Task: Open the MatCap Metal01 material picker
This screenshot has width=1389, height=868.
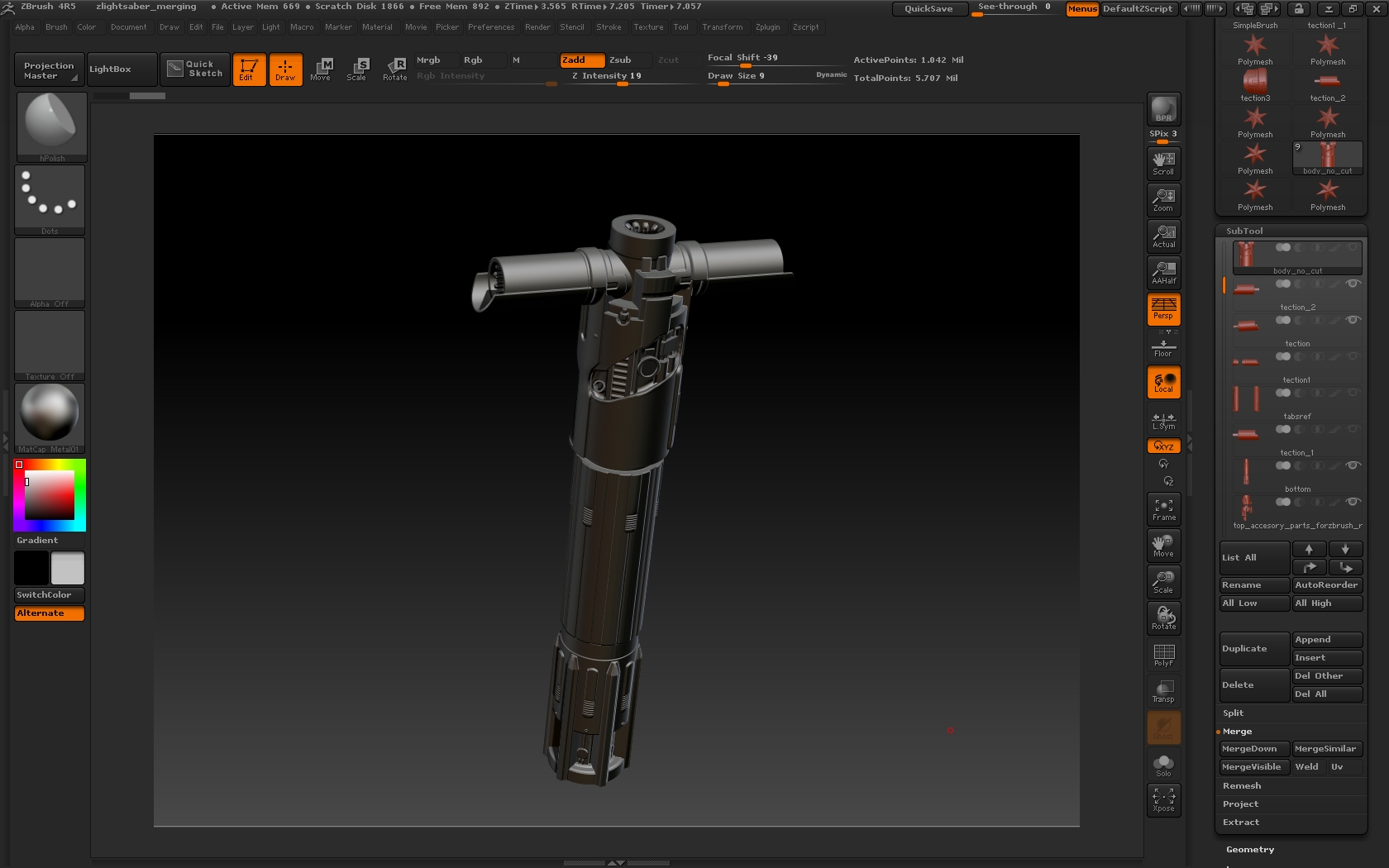Action: pos(50,418)
